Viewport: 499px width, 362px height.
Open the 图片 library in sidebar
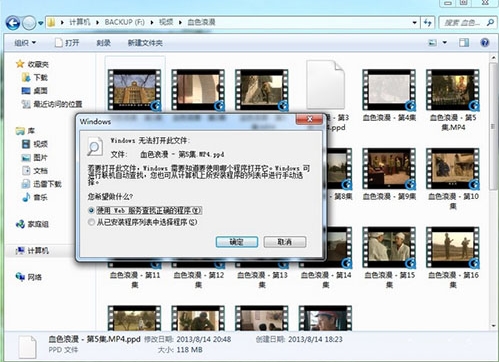coord(35,157)
